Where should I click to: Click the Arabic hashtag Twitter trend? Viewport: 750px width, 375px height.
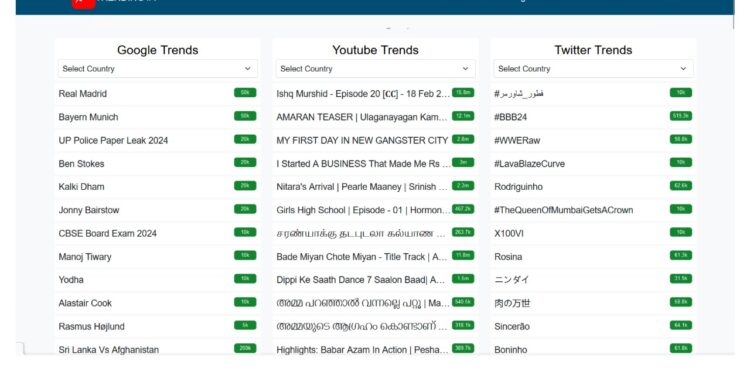[519, 94]
